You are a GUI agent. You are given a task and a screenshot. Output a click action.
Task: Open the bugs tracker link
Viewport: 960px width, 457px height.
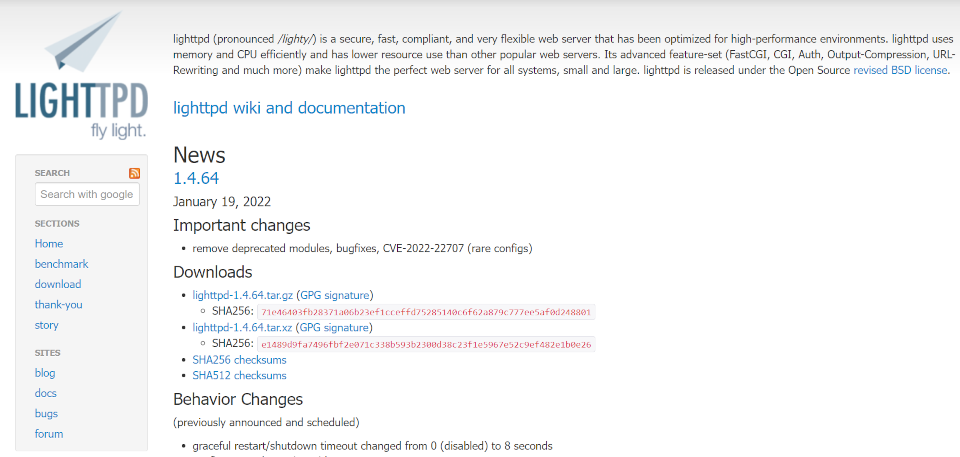point(46,413)
